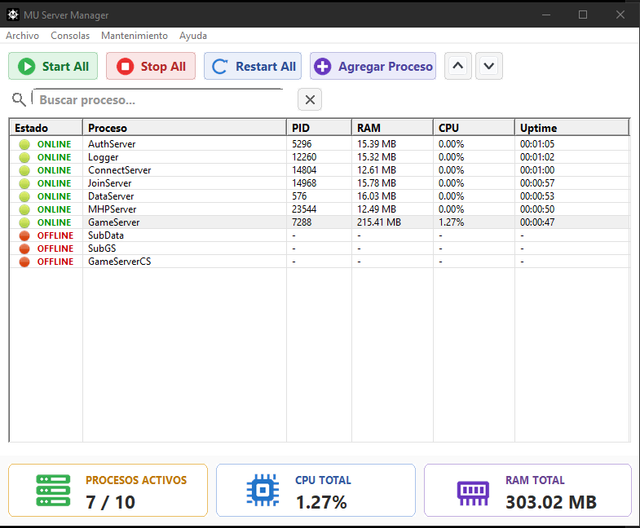Click the green status dot for GameServer
The image size is (640, 528).
point(24,222)
